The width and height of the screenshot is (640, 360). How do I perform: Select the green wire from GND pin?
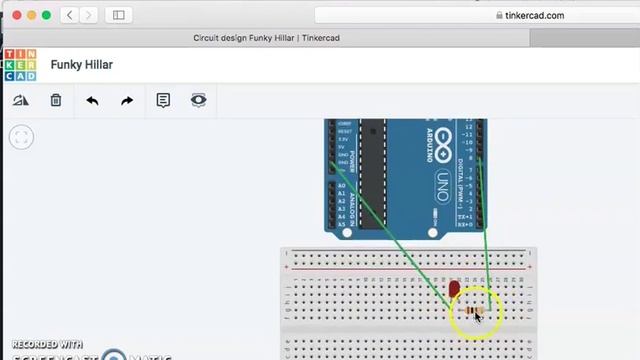point(392,237)
